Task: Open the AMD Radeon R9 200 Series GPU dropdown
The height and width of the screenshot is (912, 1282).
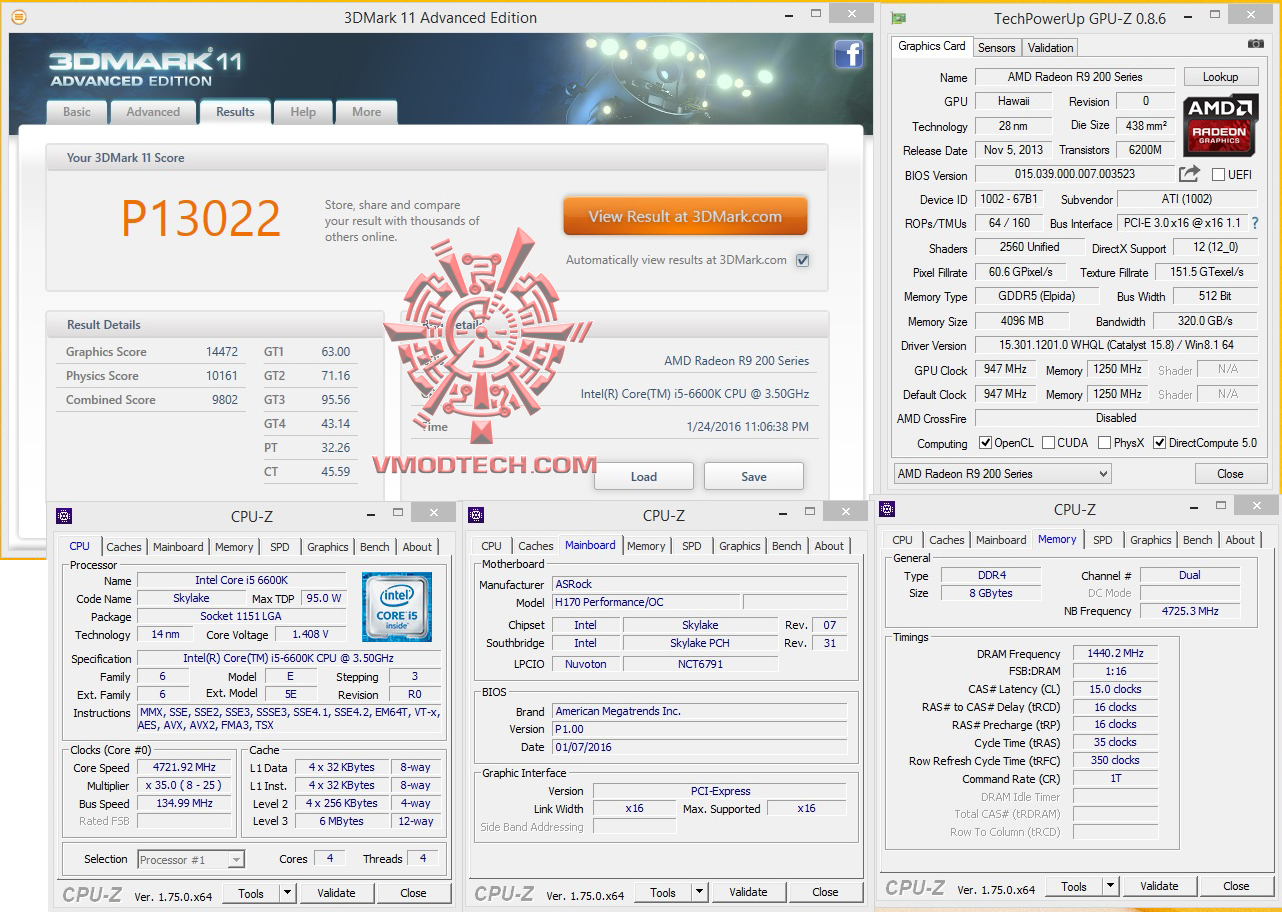Action: tap(1002, 473)
